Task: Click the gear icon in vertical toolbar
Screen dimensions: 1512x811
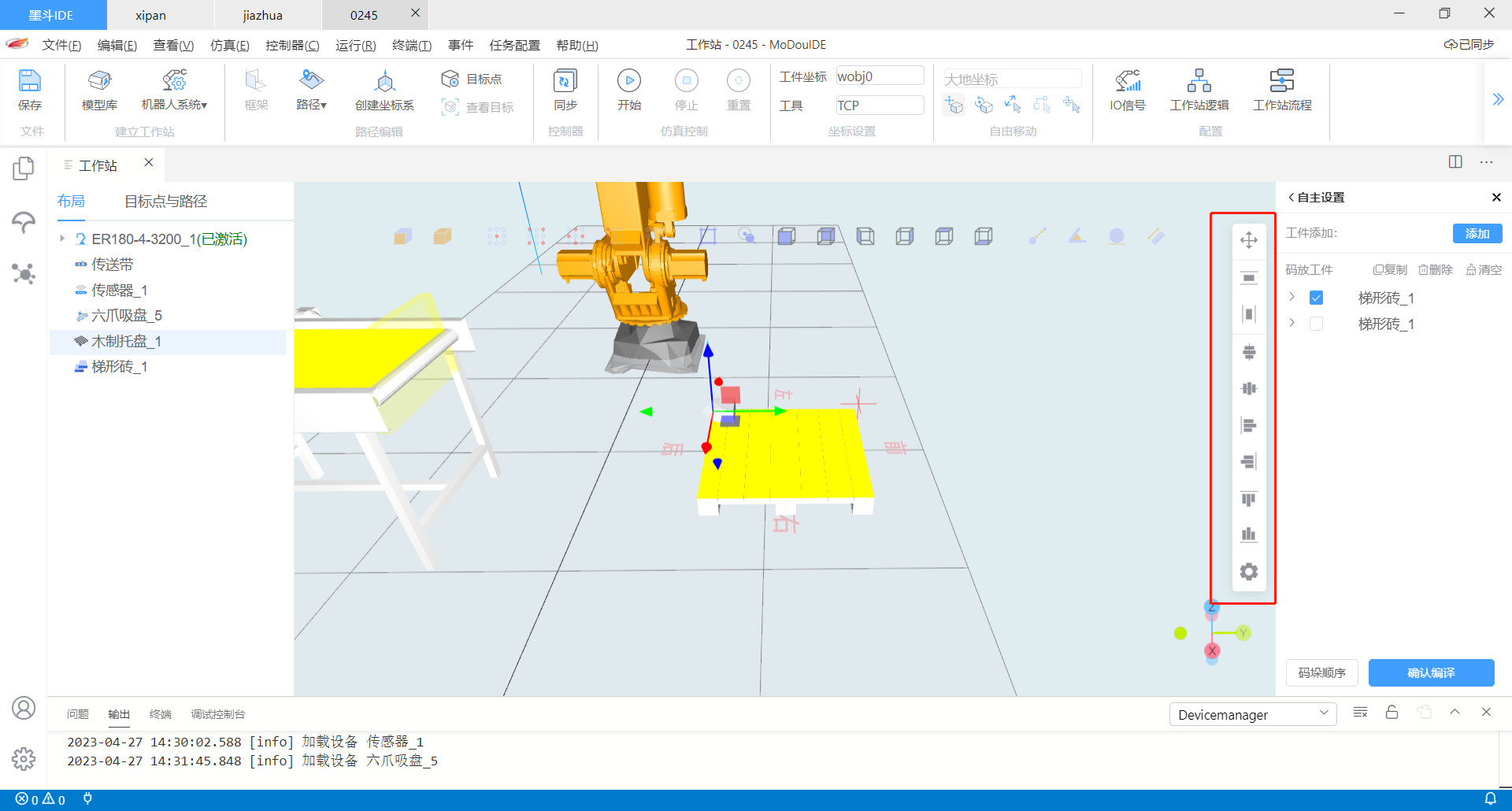Action: (1248, 572)
